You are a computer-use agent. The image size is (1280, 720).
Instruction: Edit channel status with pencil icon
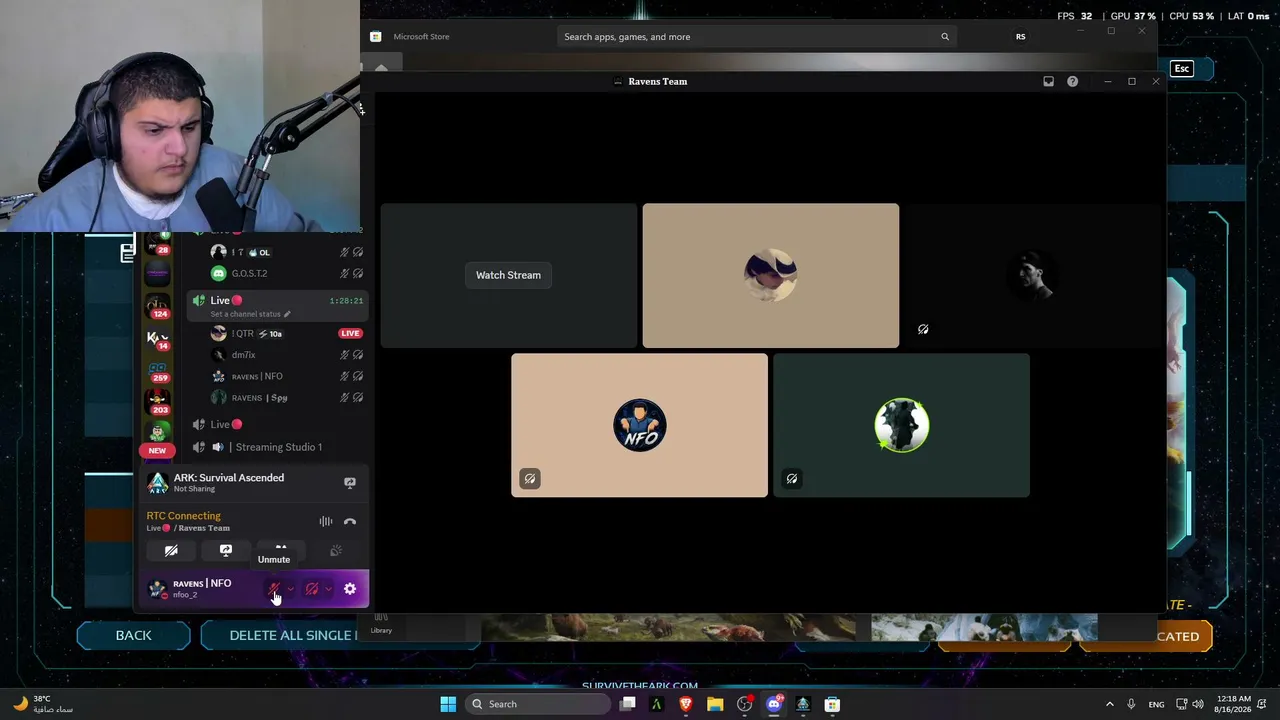click(287, 314)
